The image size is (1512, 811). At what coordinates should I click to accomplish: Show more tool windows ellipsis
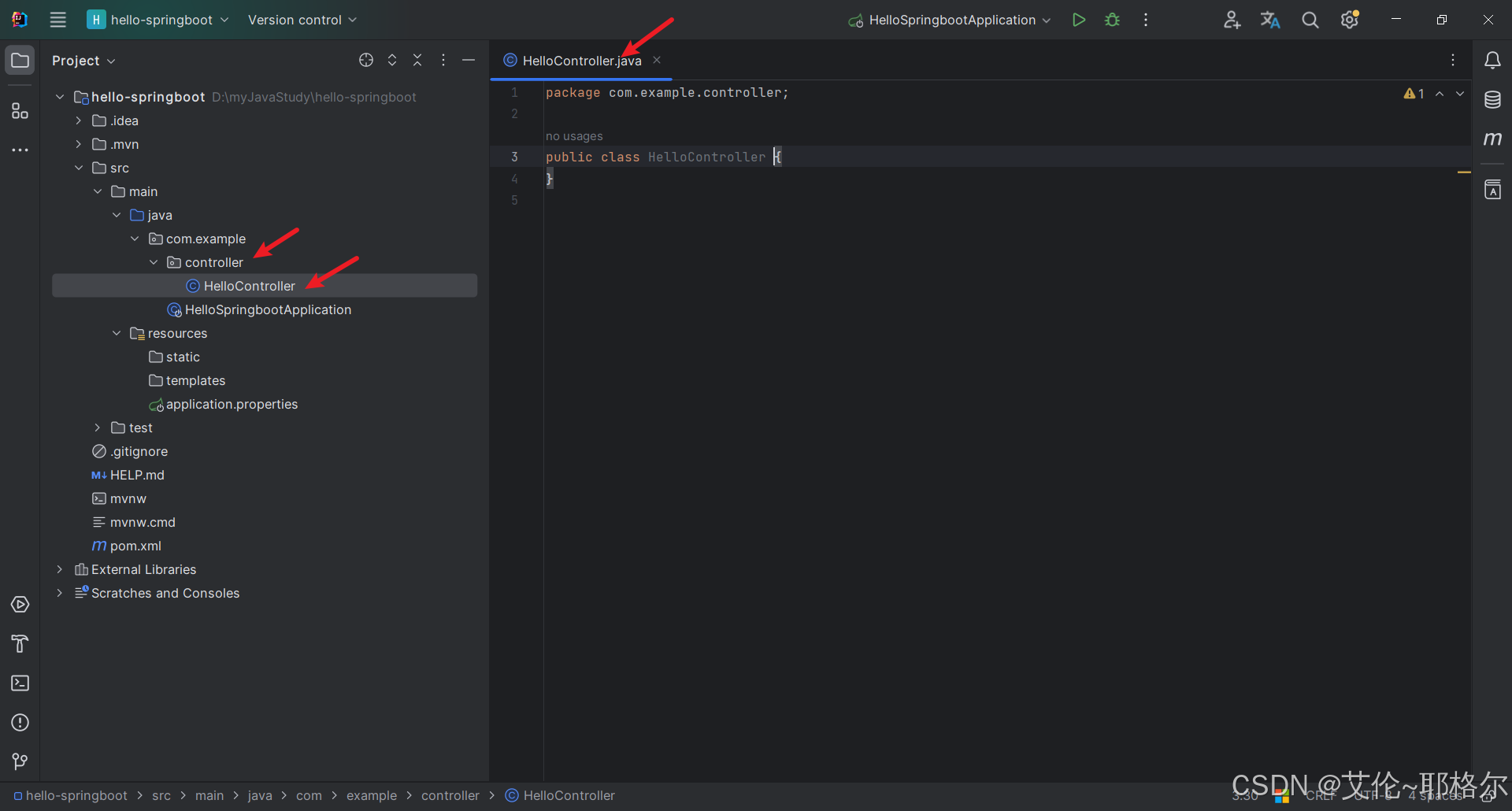pos(20,150)
